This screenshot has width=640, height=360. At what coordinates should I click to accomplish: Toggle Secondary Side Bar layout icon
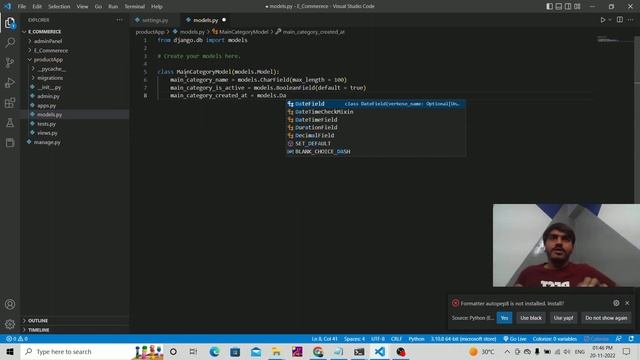[x=568, y=7]
